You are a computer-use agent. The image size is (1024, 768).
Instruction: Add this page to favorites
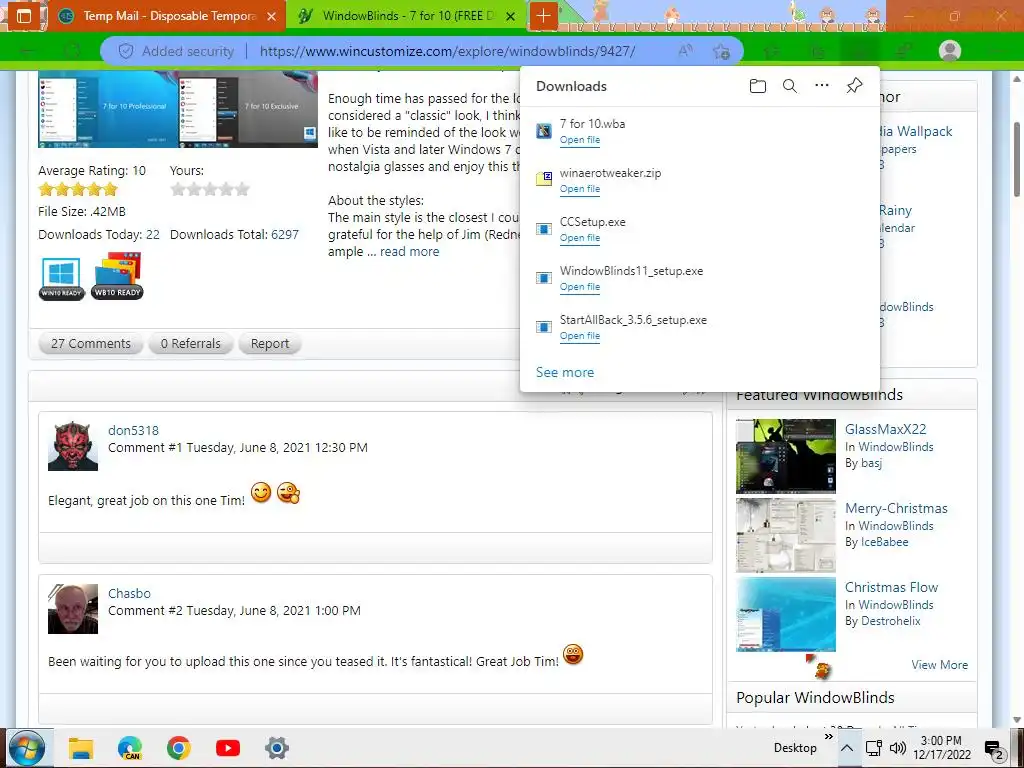(x=721, y=52)
